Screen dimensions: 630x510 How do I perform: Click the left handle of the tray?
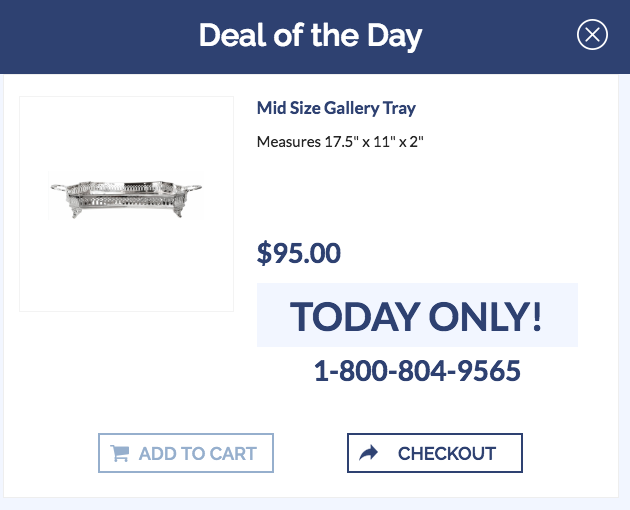coord(58,187)
